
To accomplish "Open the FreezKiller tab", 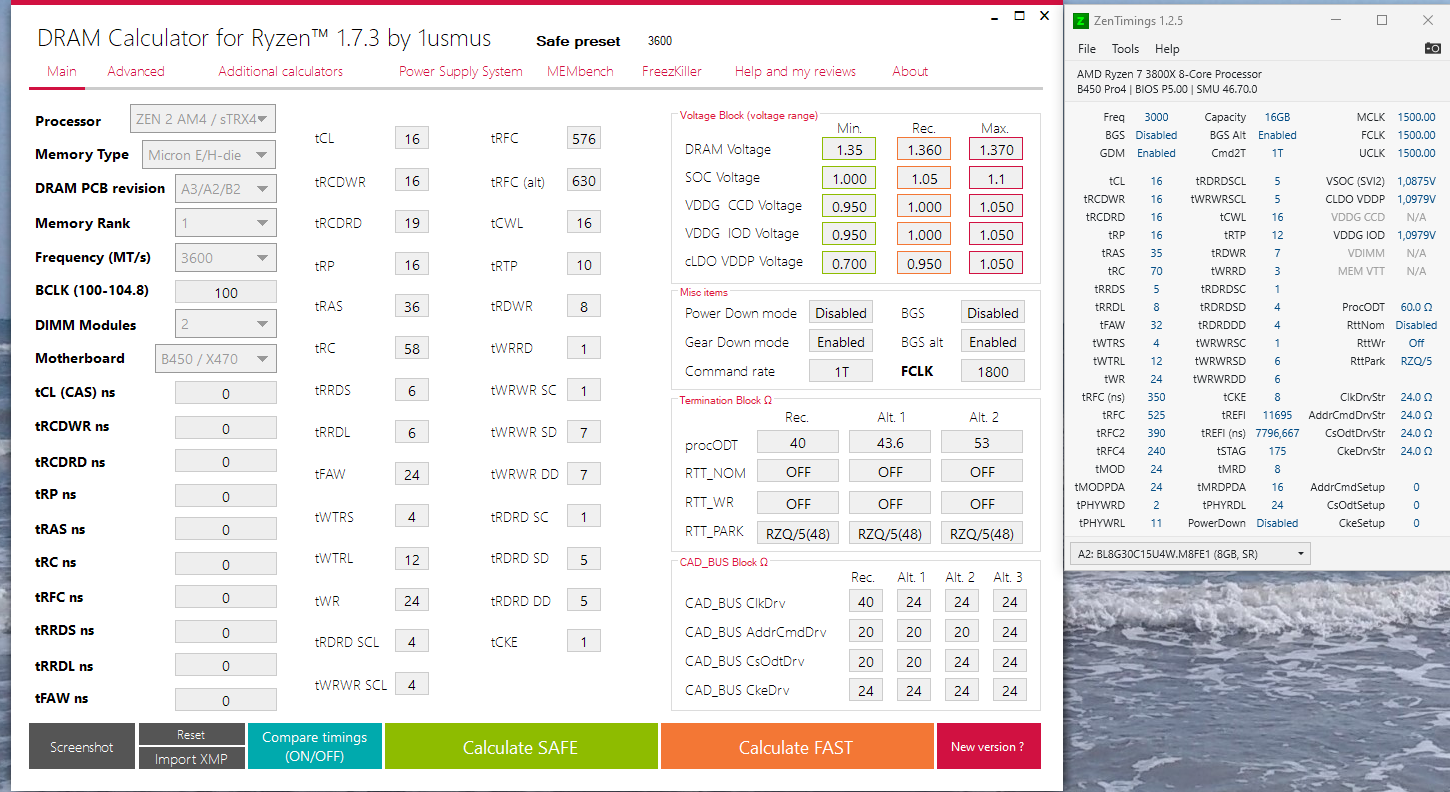I will 670,71.
